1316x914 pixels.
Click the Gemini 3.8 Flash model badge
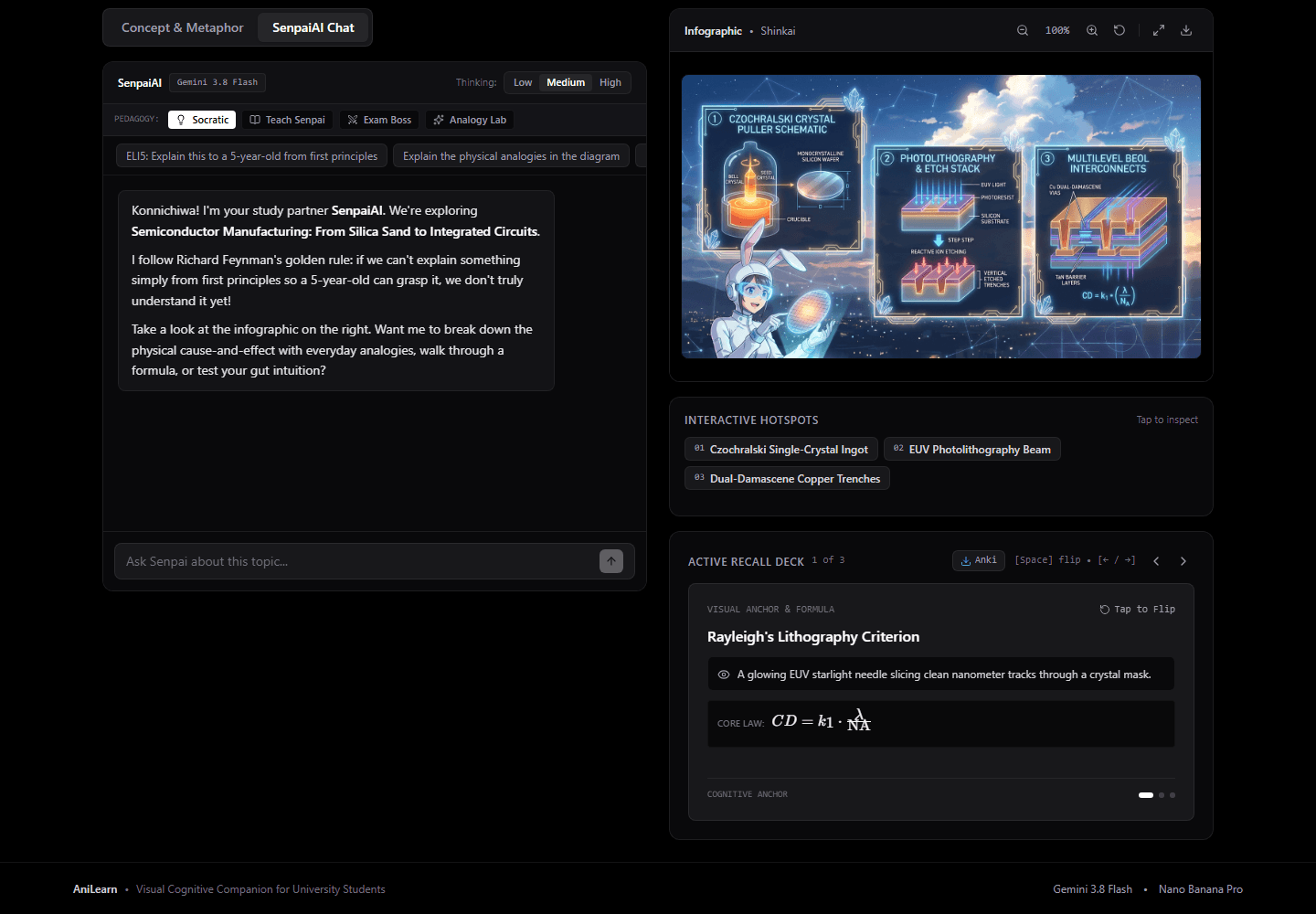(x=218, y=82)
